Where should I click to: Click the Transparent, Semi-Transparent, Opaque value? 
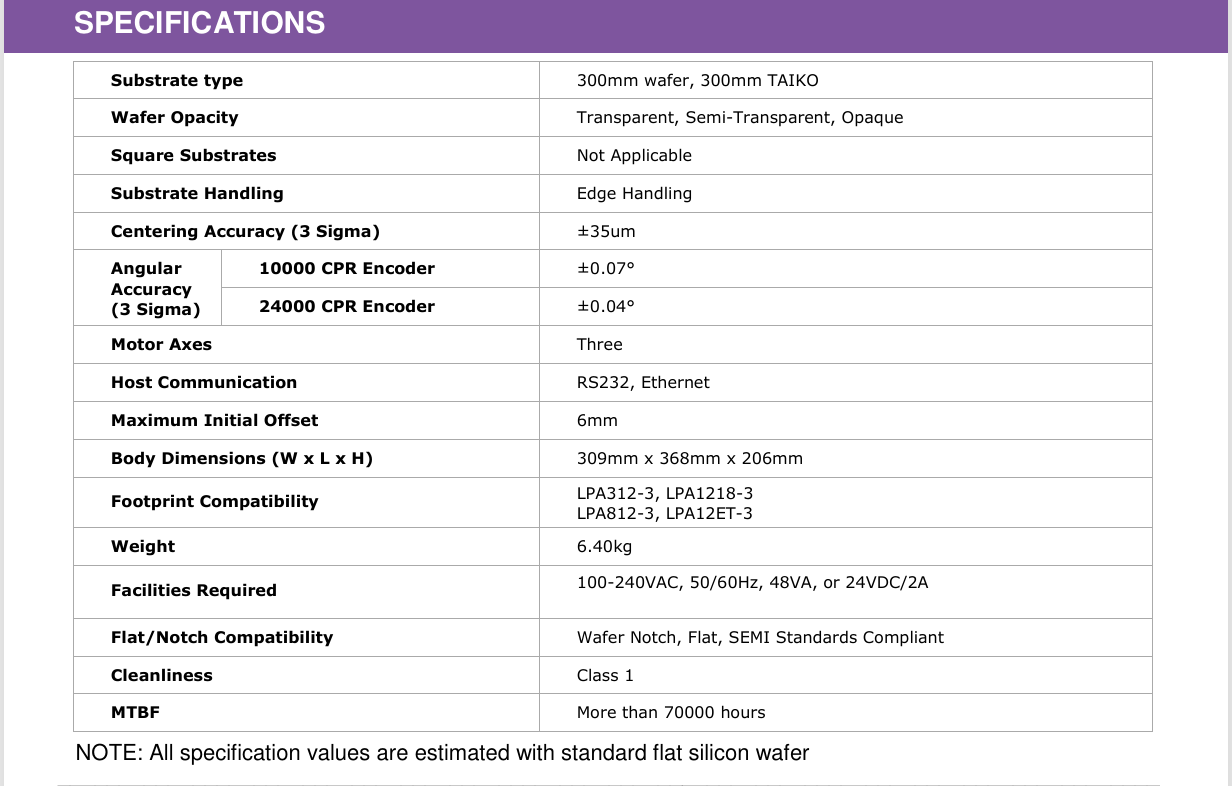pyautogui.click(x=740, y=117)
